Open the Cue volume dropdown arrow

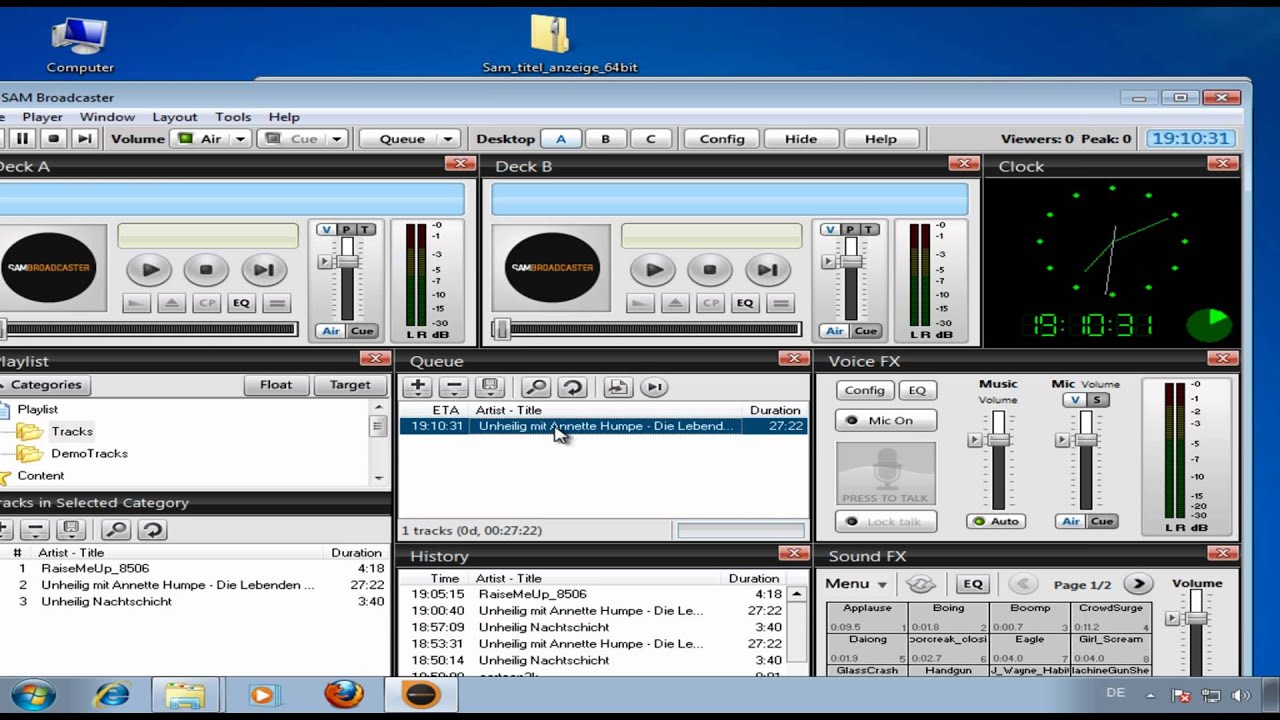[x=337, y=139]
